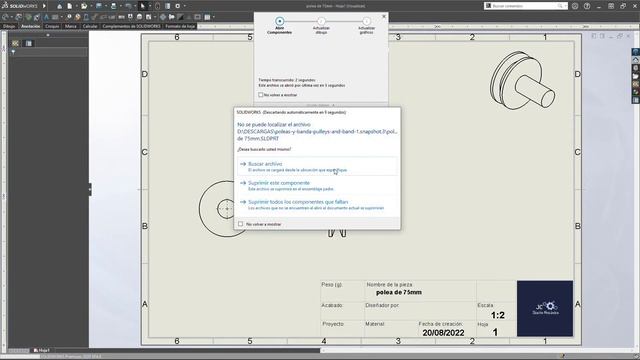Viewport: 640px width, 360px height.
Task: Click 'polea de 75mm' title block text
Action: coord(399,292)
